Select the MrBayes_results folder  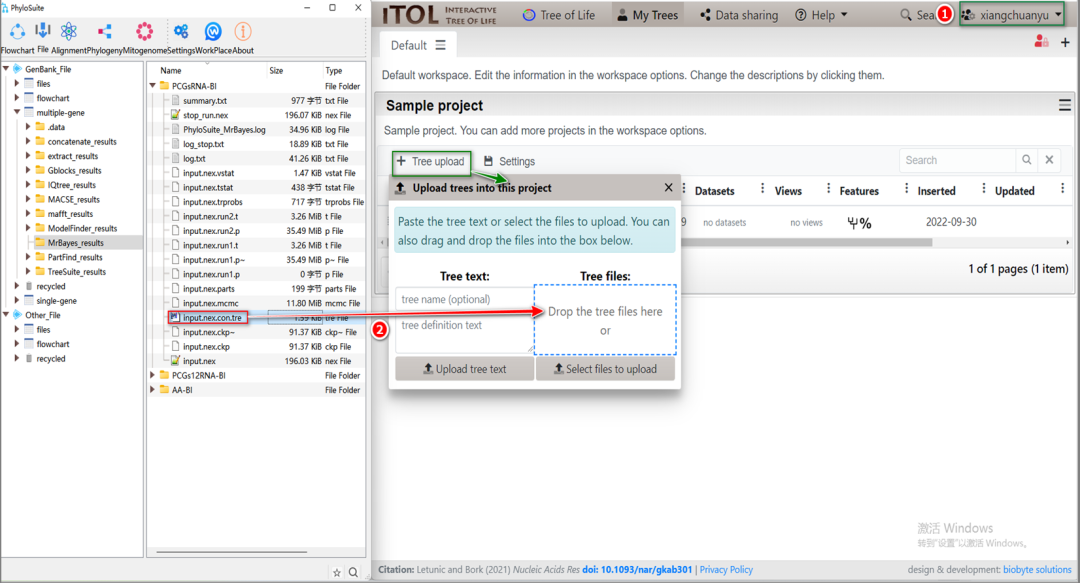(76, 243)
